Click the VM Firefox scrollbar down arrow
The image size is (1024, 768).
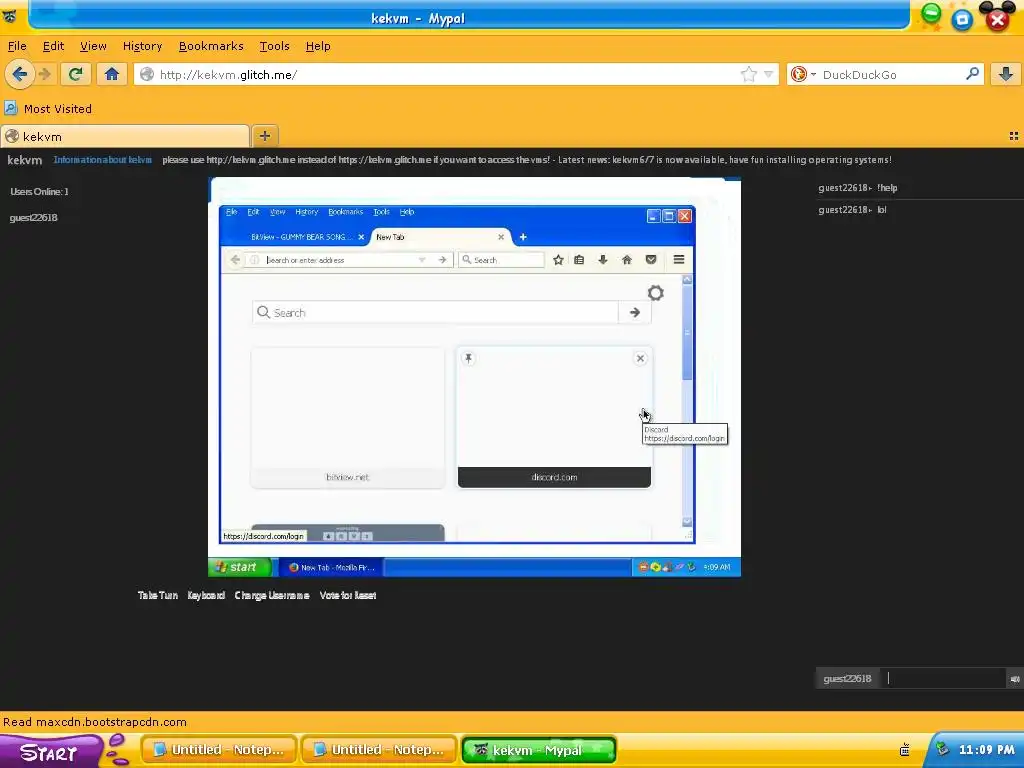tap(687, 521)
